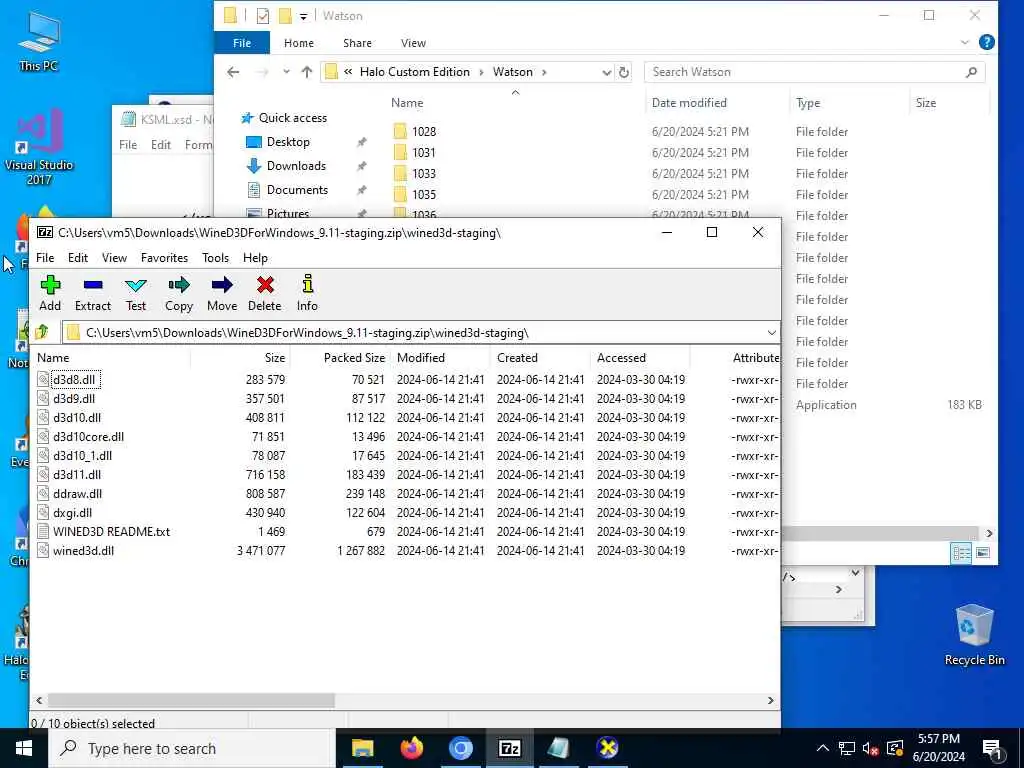Show hidden system tray icons

click(x=823, y=748)
